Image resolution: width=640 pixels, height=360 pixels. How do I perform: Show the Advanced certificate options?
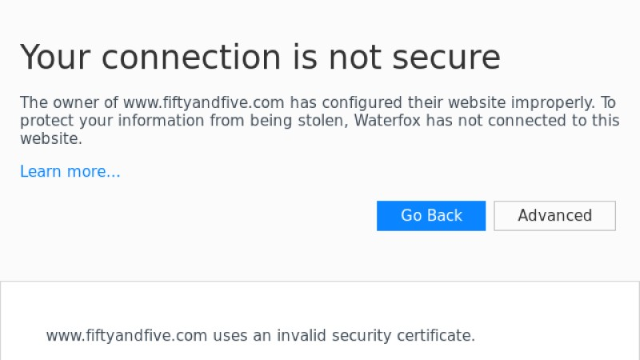pyautogui.click(x=555, y=216)
